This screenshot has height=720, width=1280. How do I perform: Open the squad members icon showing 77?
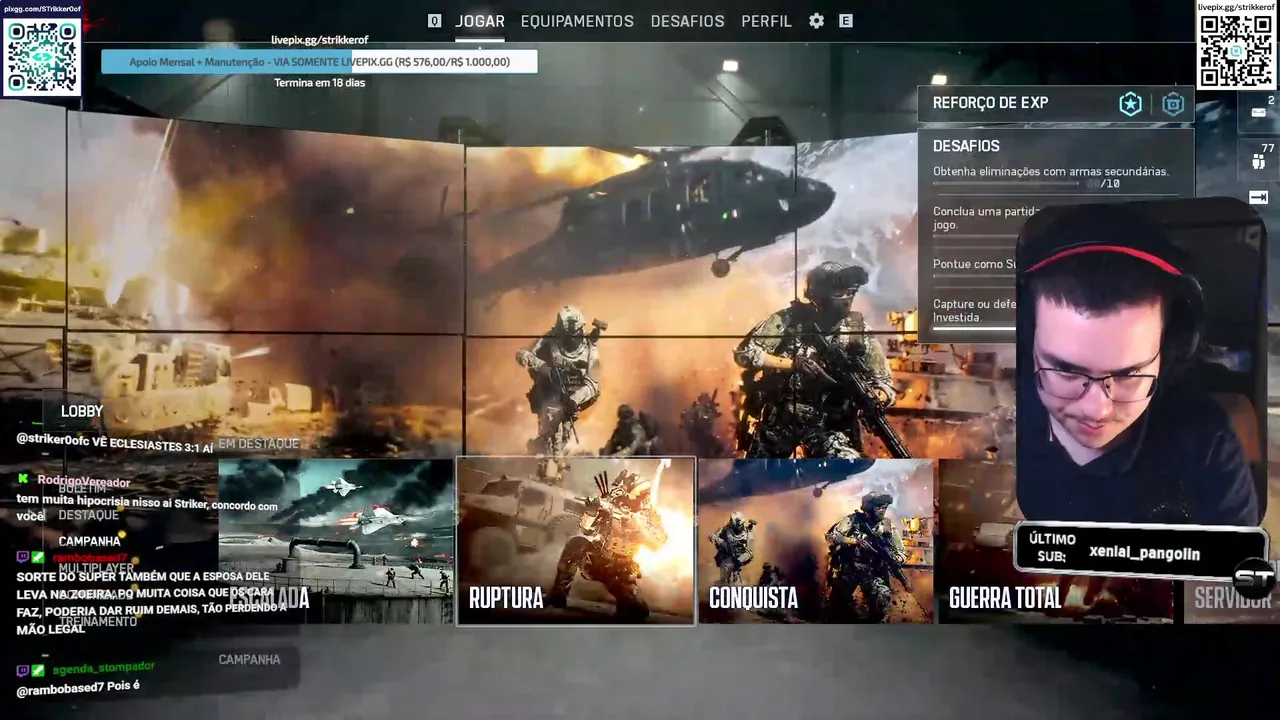(1258, 161)
